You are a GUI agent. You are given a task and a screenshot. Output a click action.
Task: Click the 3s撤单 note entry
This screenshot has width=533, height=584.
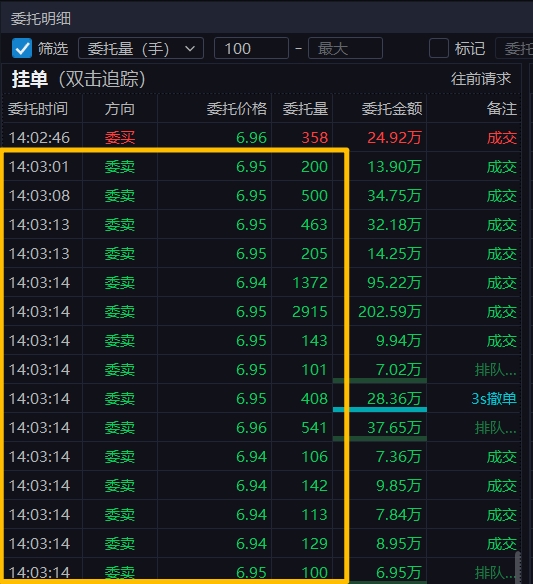[x=494, y=399]
